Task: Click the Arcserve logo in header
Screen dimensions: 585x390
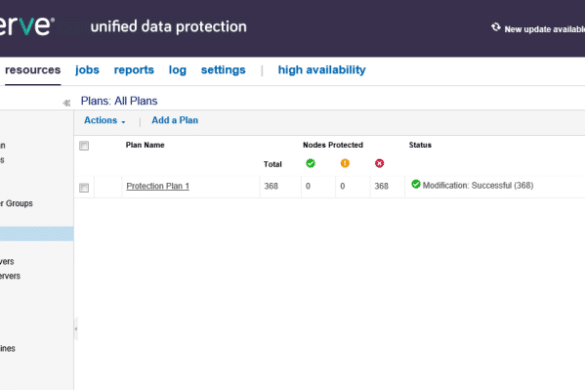Action: [x=26, y=26]
